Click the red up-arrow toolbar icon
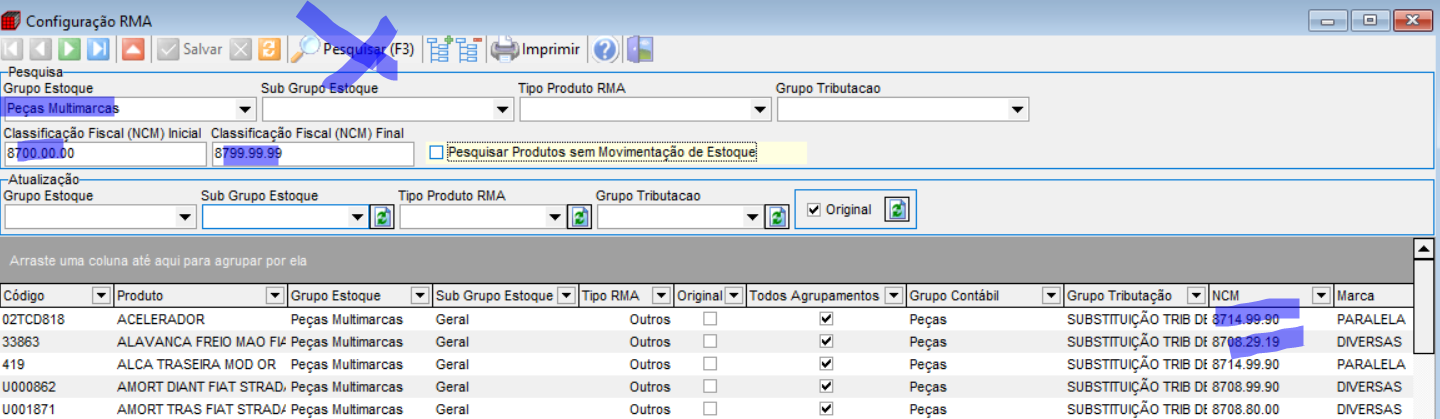Viewport: 1440px width, 419px height. pyautogui.click(x=133, y=49)
